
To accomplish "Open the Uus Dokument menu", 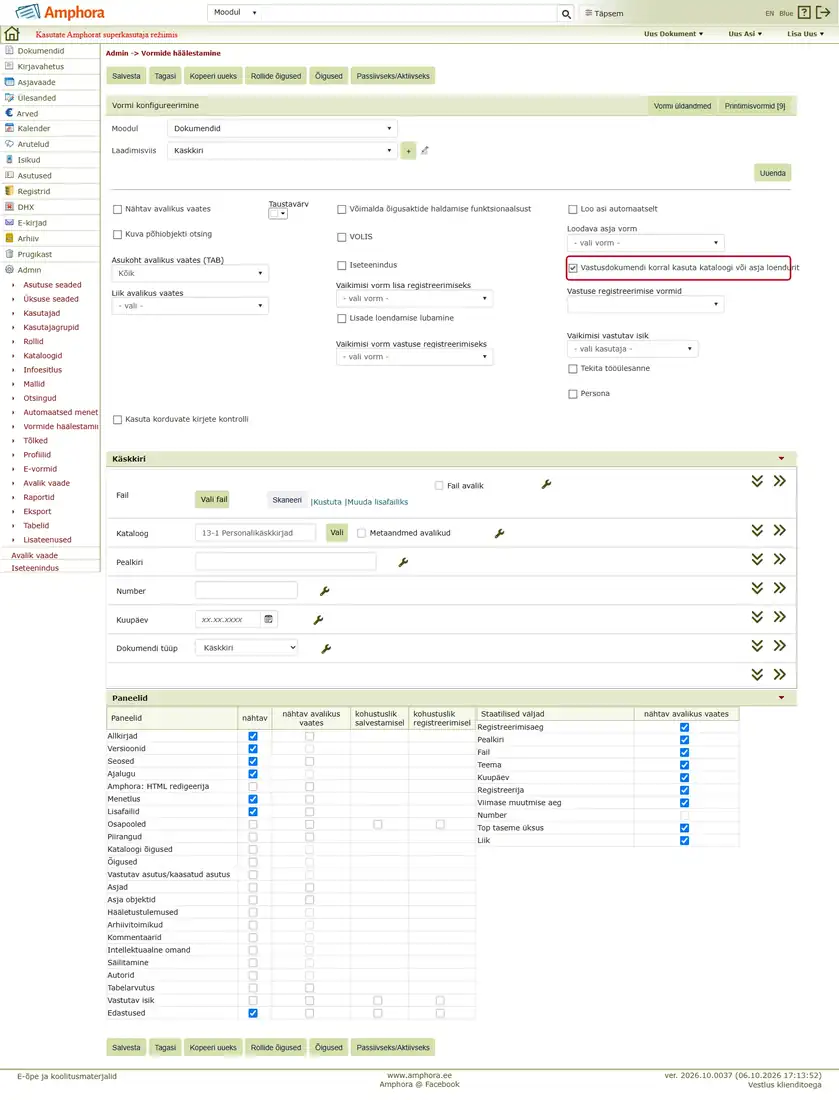I will point(673,34).
